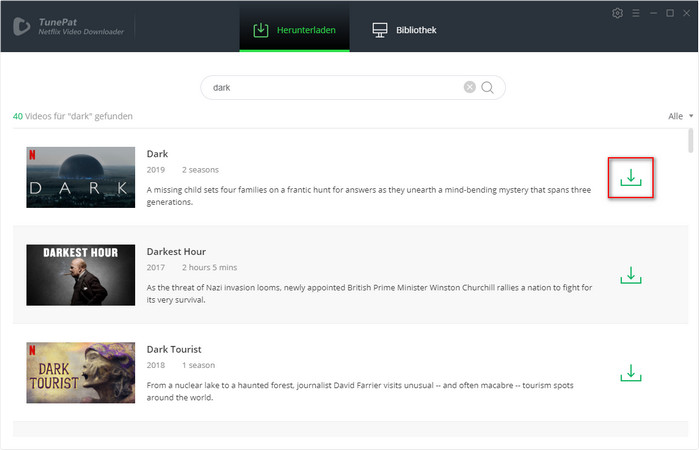Clear the search field text
Viewport: 699px width, 450px height.
469,87
